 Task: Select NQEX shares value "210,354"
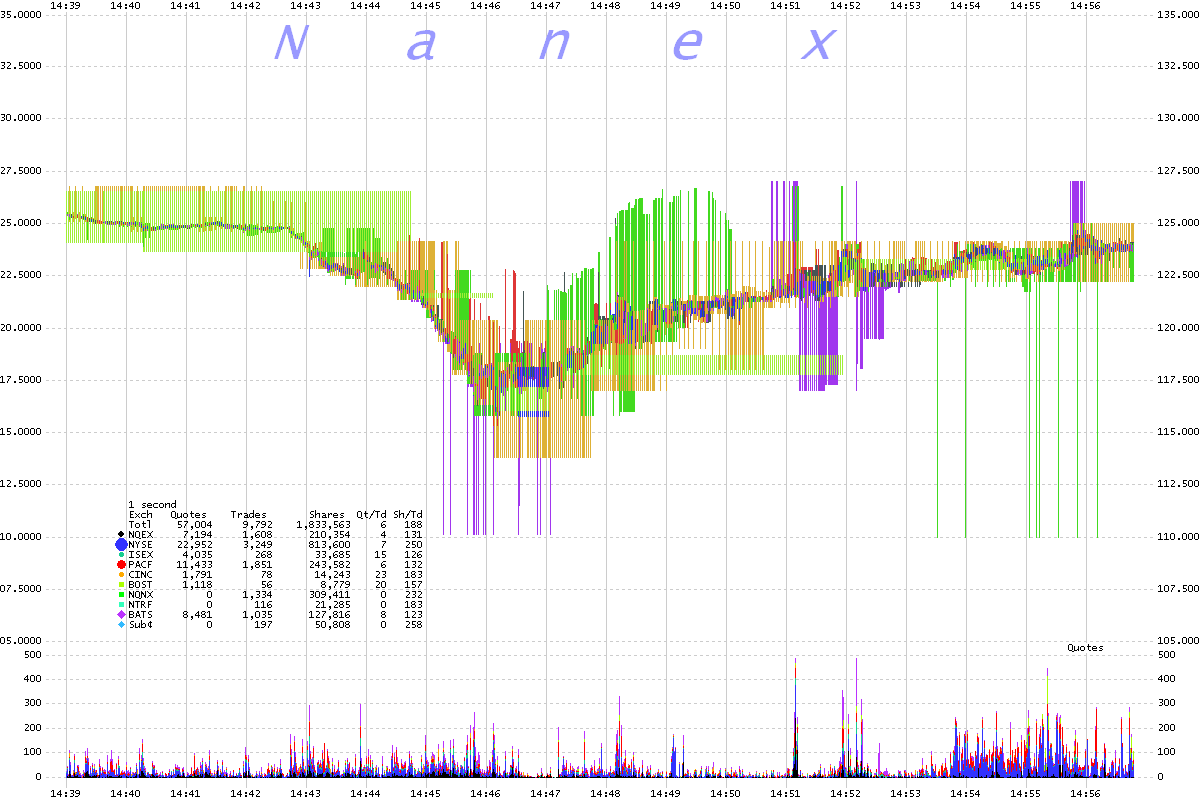click(330, 534)
